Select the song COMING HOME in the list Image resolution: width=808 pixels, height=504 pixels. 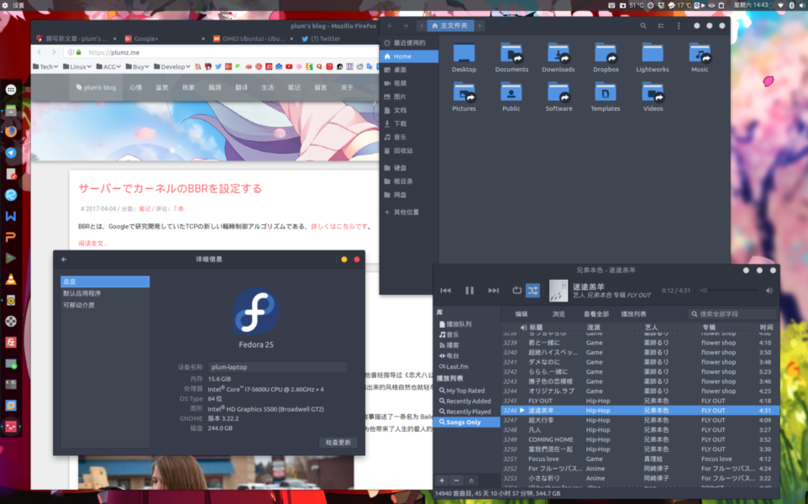[639, 440]
